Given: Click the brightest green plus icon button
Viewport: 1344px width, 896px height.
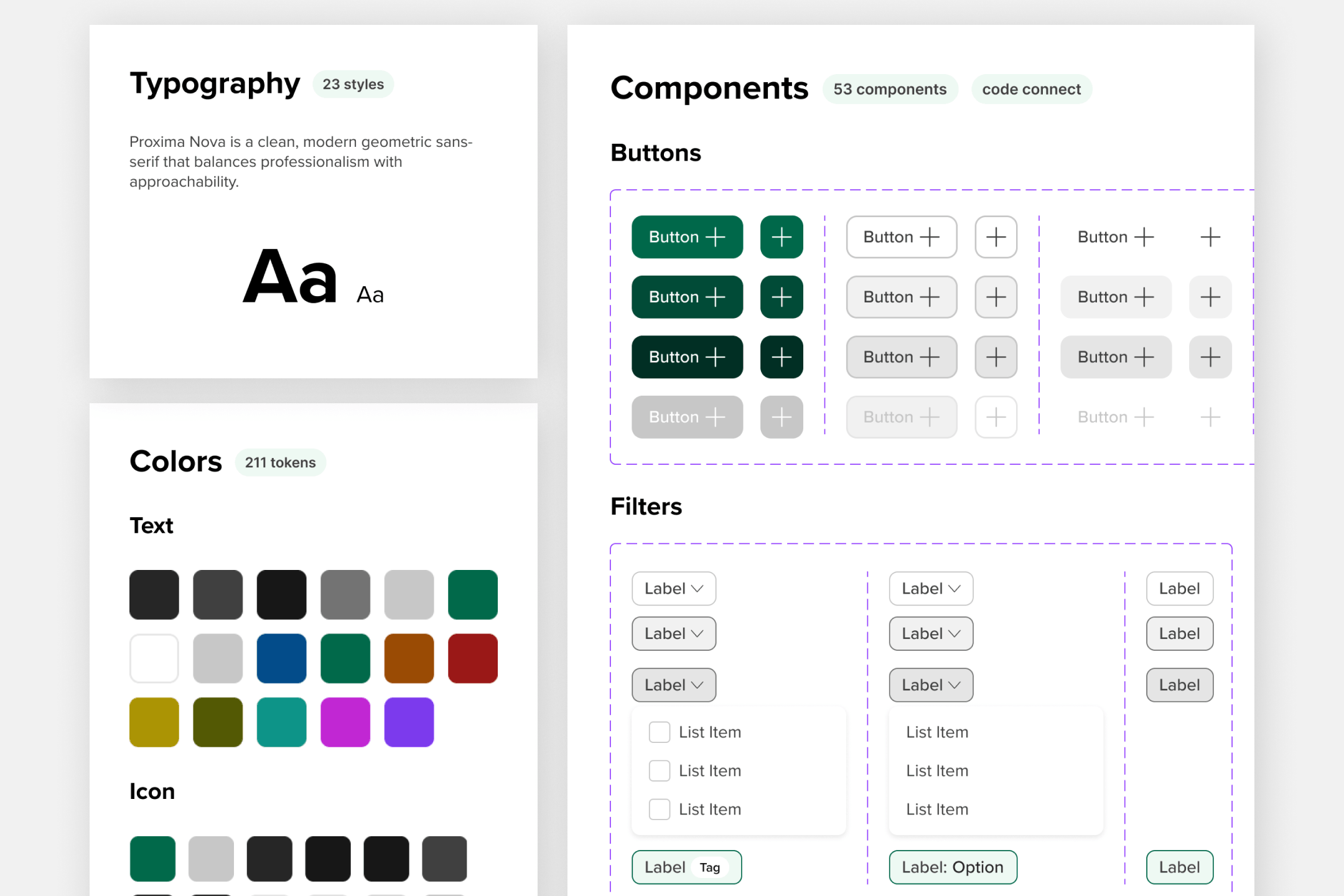Looking at the screenshot, I should click(x=782, y=237).
